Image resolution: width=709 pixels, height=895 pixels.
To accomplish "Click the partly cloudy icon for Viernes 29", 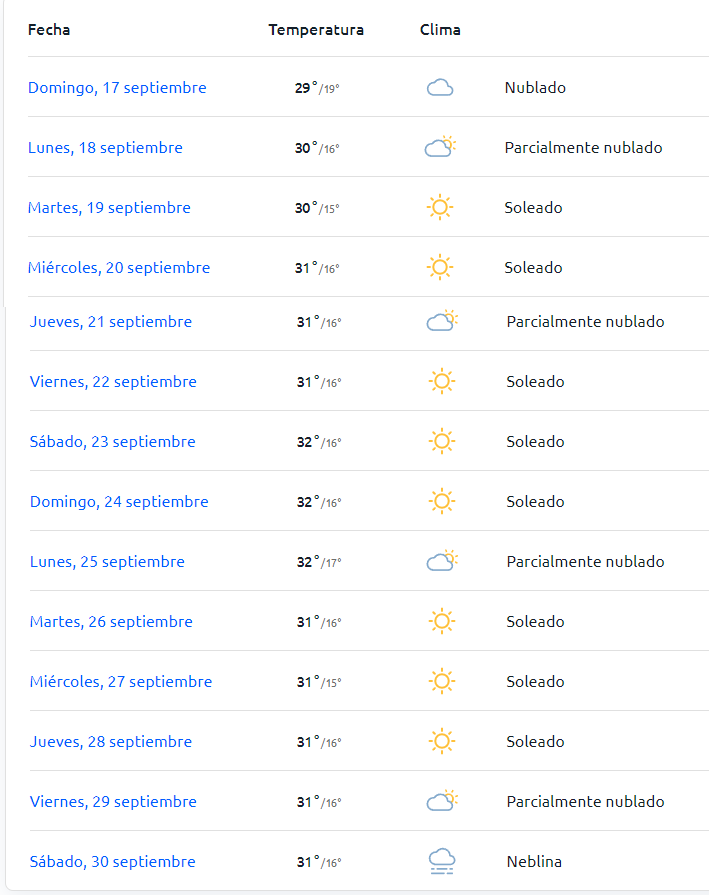I will pos(442,801).
